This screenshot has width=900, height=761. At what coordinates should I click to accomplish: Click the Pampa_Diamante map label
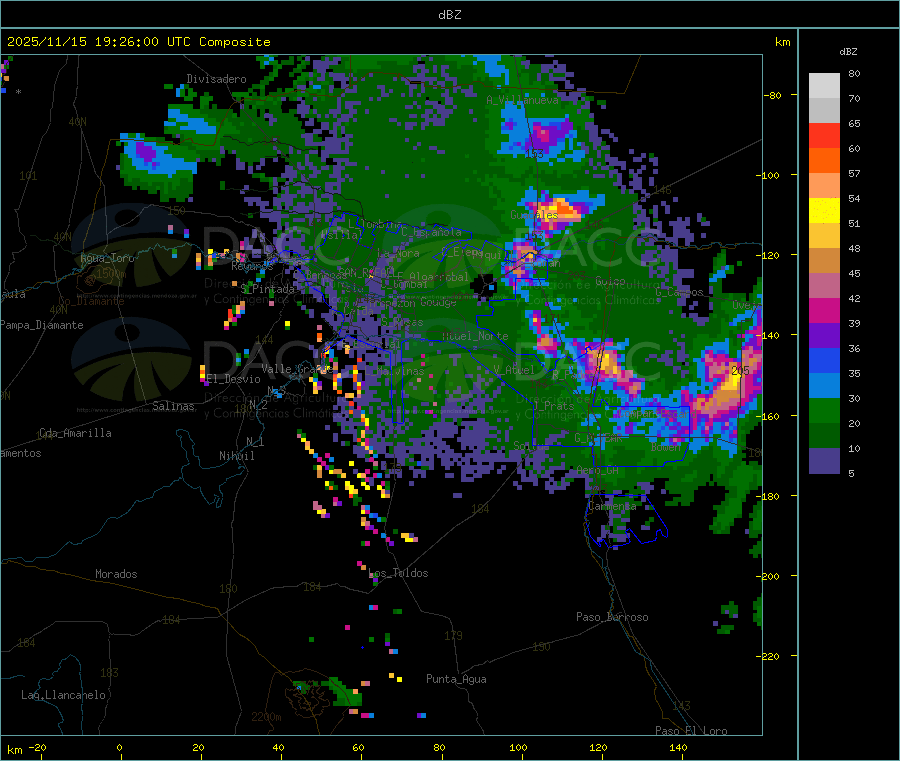tap(42, 325)
